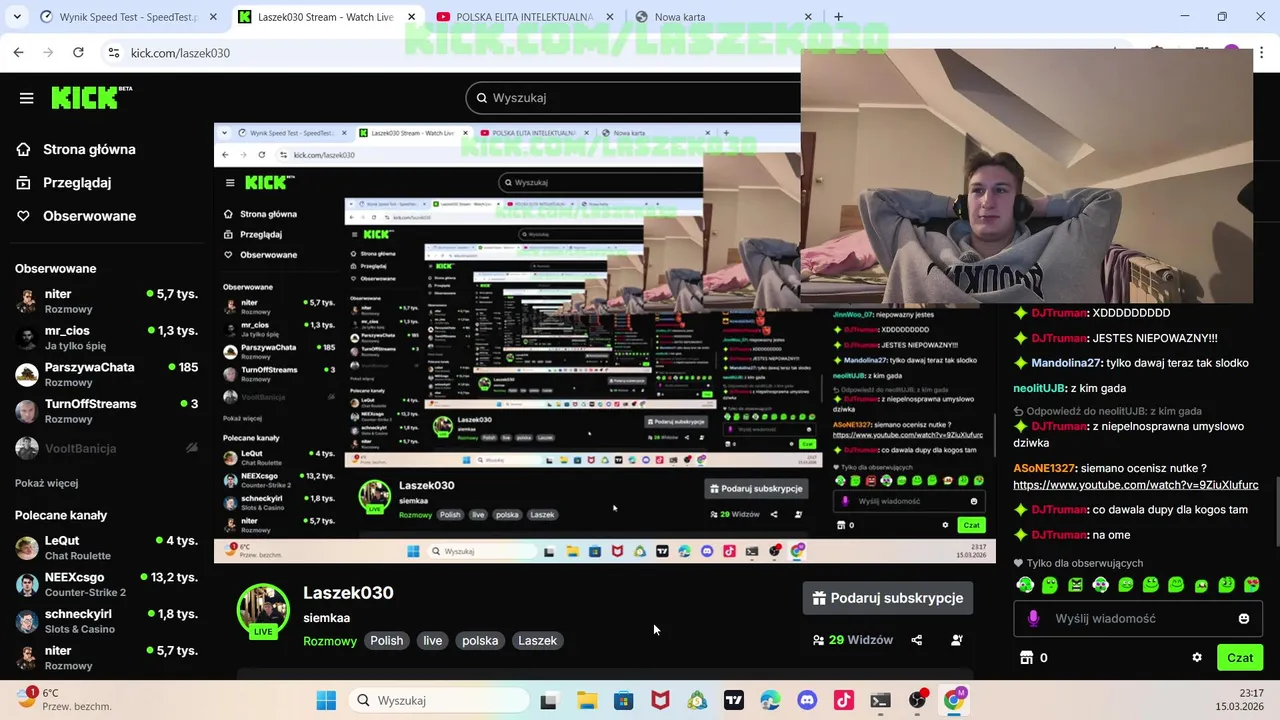Open Windows Start menu
This screenshot has height=720, width=1280.
326,701
